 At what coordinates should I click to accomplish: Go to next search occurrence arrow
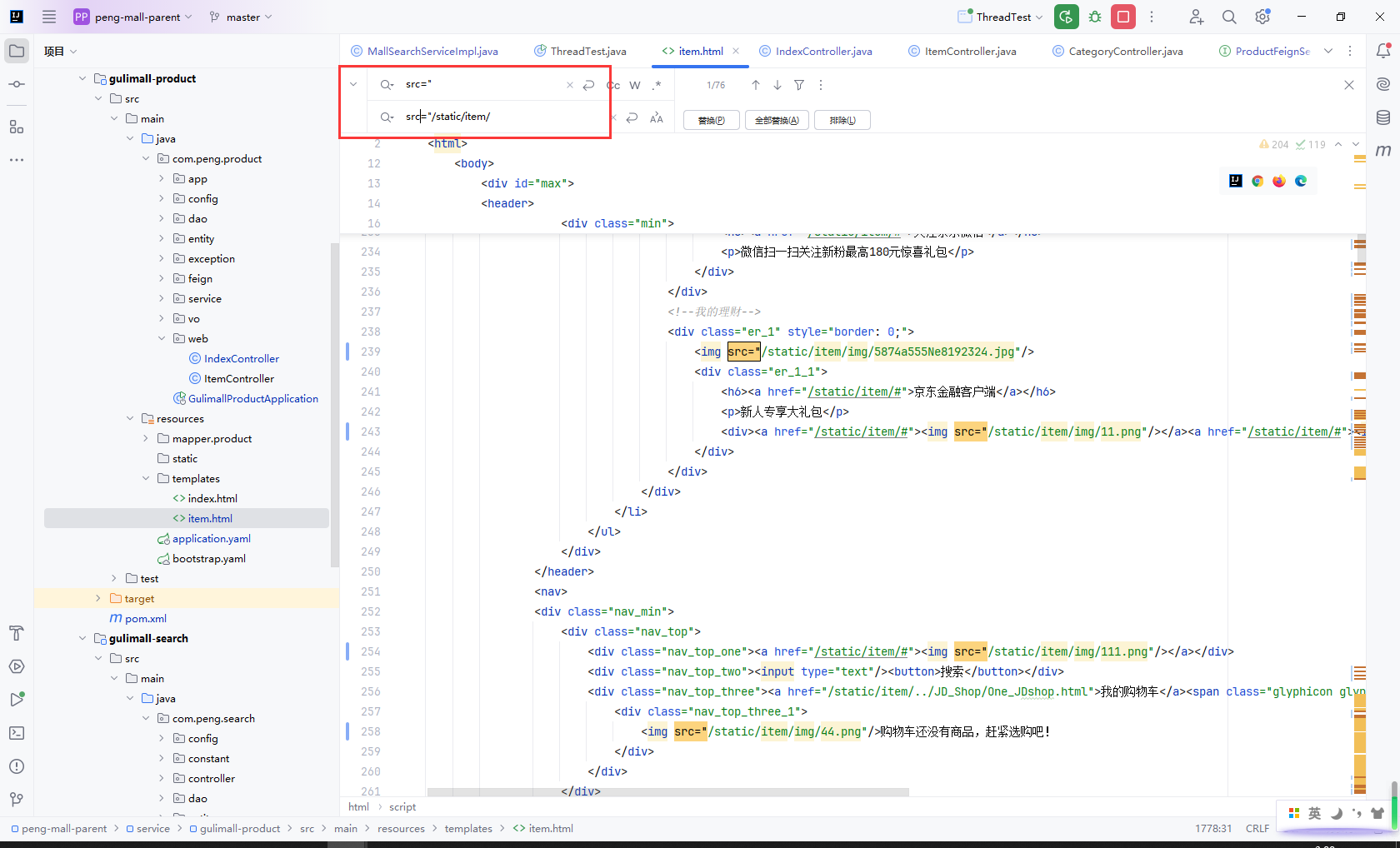(x=777, y=85)
